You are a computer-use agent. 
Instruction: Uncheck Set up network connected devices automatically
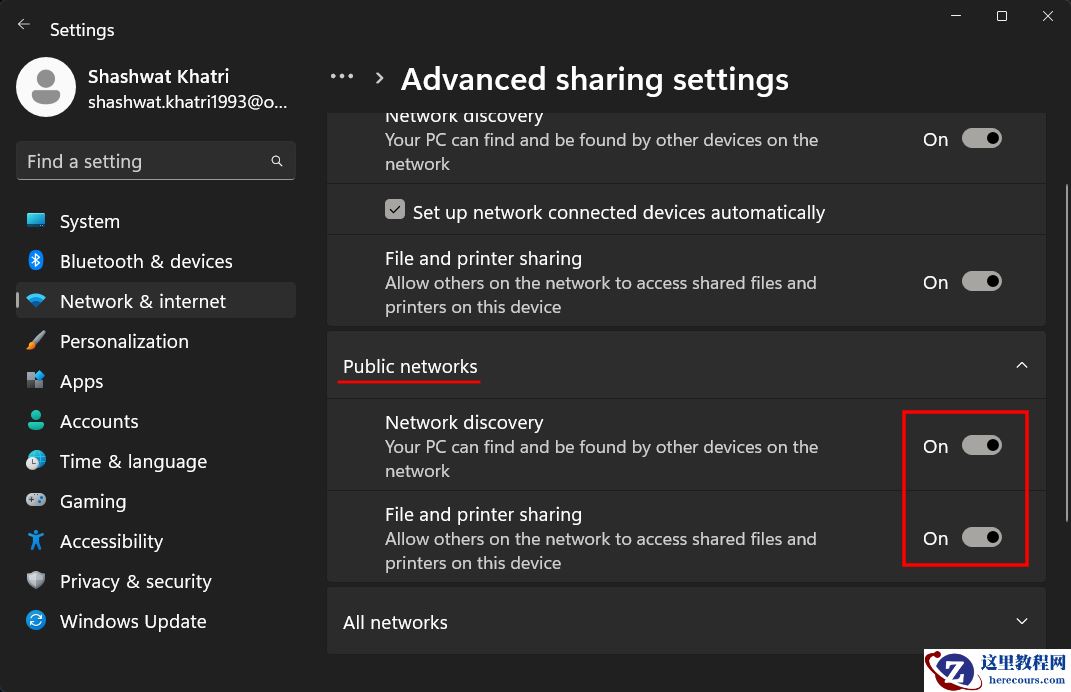(395, 211)
